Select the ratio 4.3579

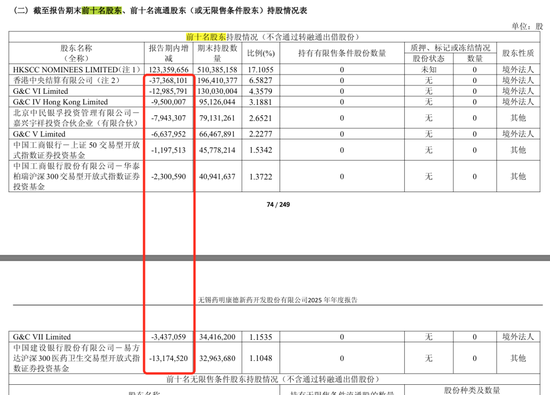click(x=261, y=91)
